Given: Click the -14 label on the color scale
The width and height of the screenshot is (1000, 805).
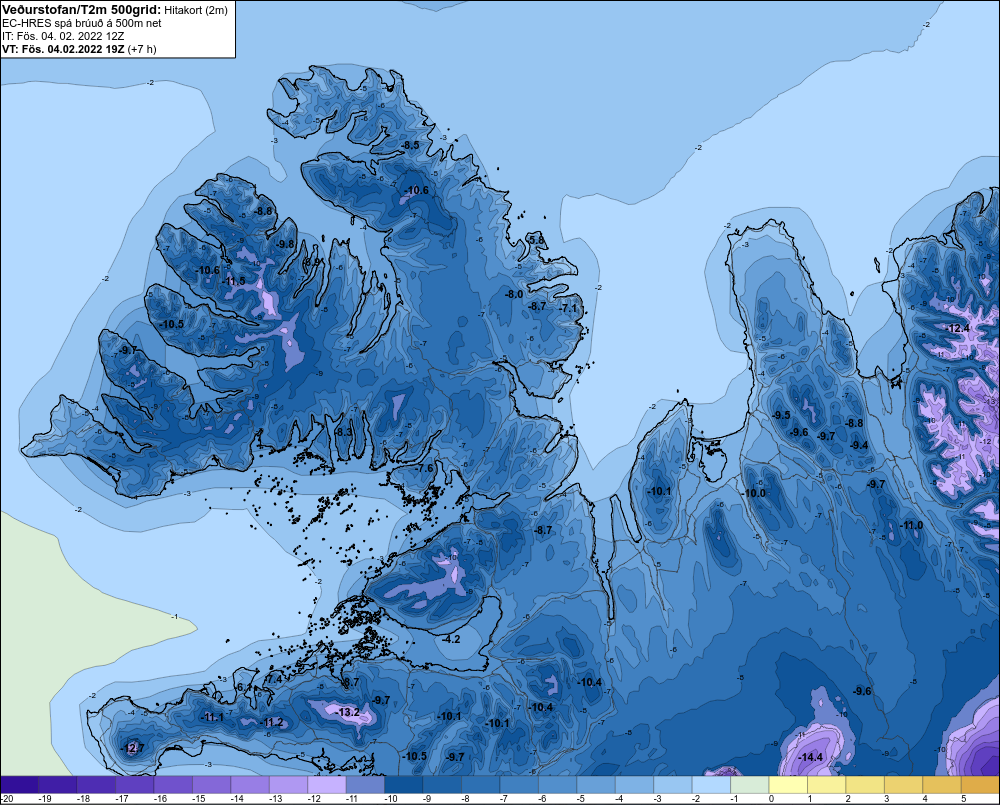Looking at the screenshot, I should [x=237, y=799].
